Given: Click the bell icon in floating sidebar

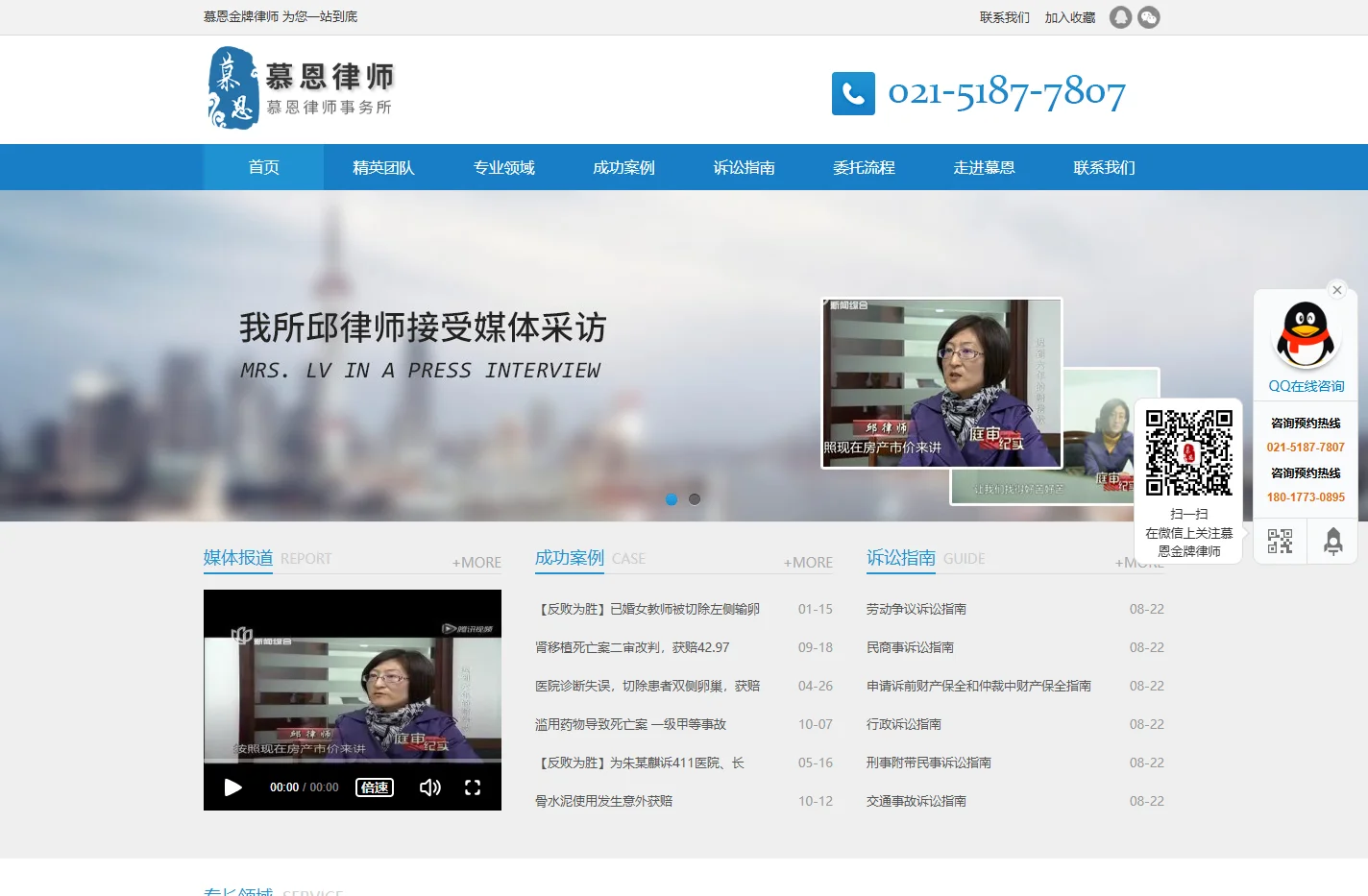Looking at the screenshot, I should click(1332, 541).
